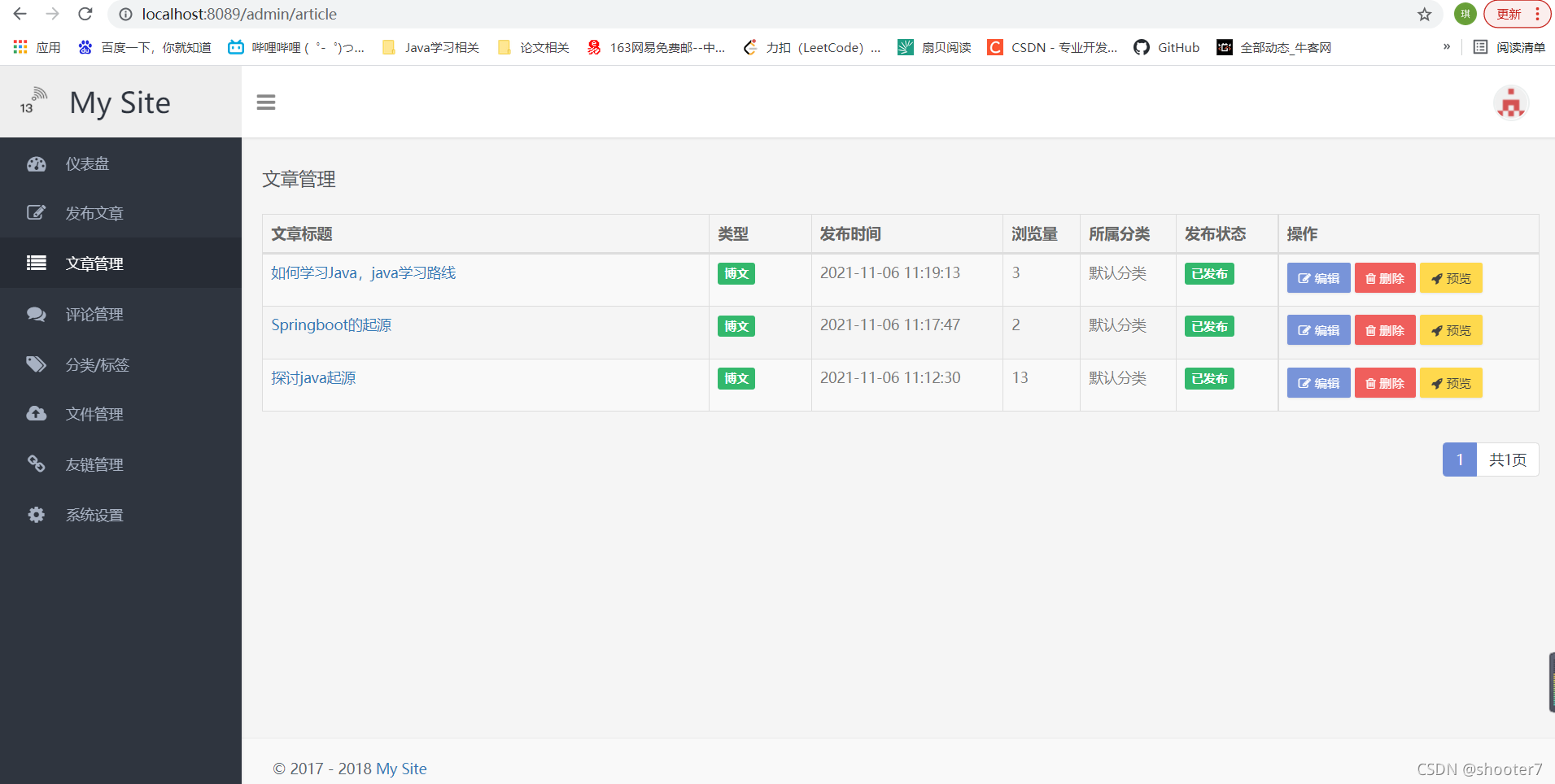1555x784 pixels.
Task: Click the 共1页 pagination label
Action: (1508, 460)
